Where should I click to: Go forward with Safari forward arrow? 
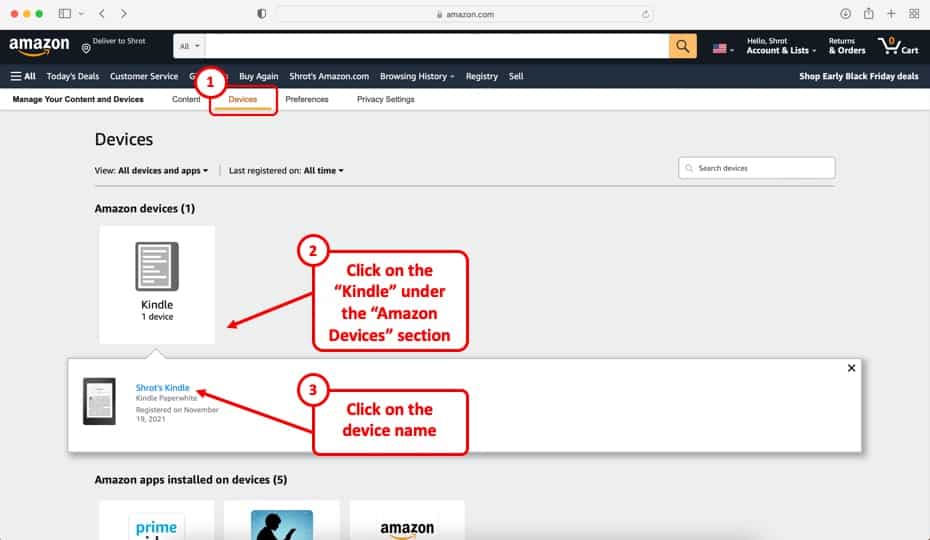click(123, 14)
